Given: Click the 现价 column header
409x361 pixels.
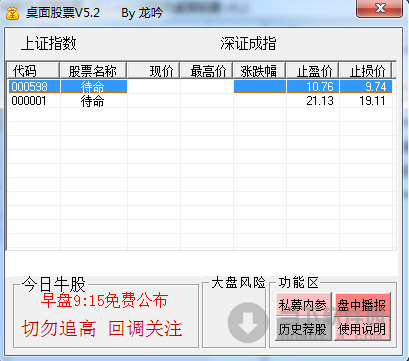Looking at the screenshot, I should pyautogui.click(x=153, y=71).
